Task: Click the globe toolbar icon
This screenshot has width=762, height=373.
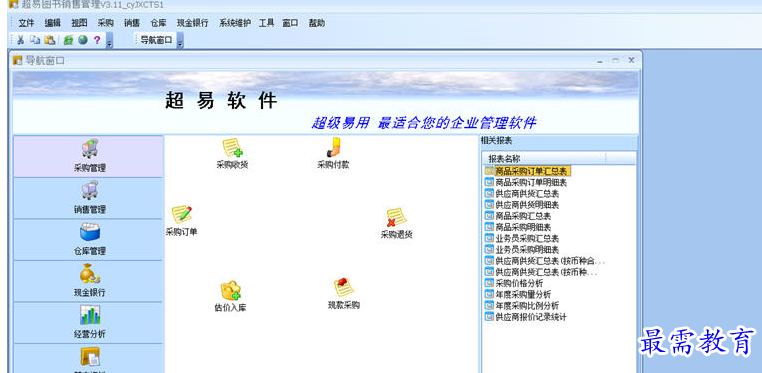Action: pos(83,40)
